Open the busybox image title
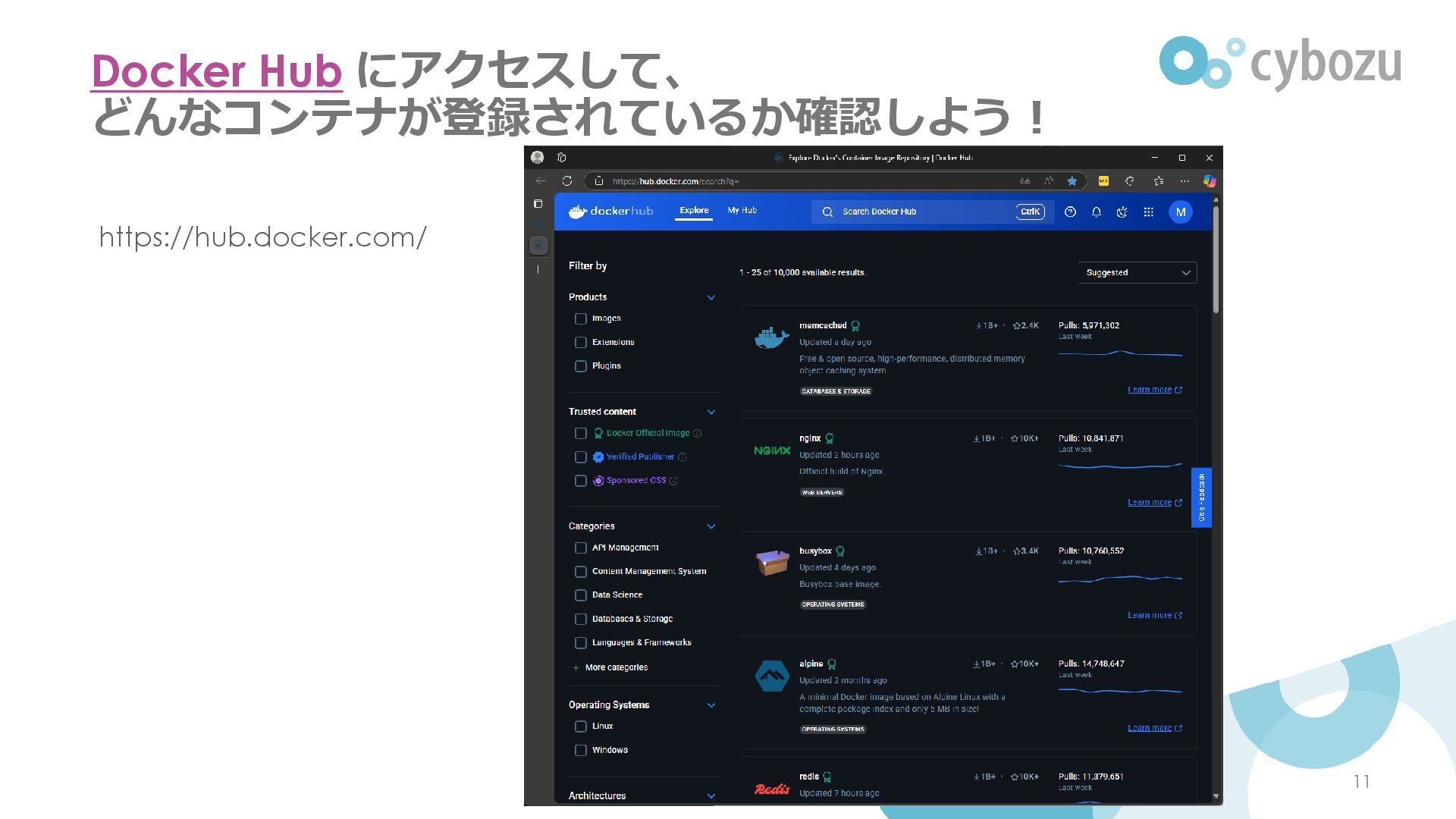The width and height of the screenshot is (1456, 819). tap(815, 551)
